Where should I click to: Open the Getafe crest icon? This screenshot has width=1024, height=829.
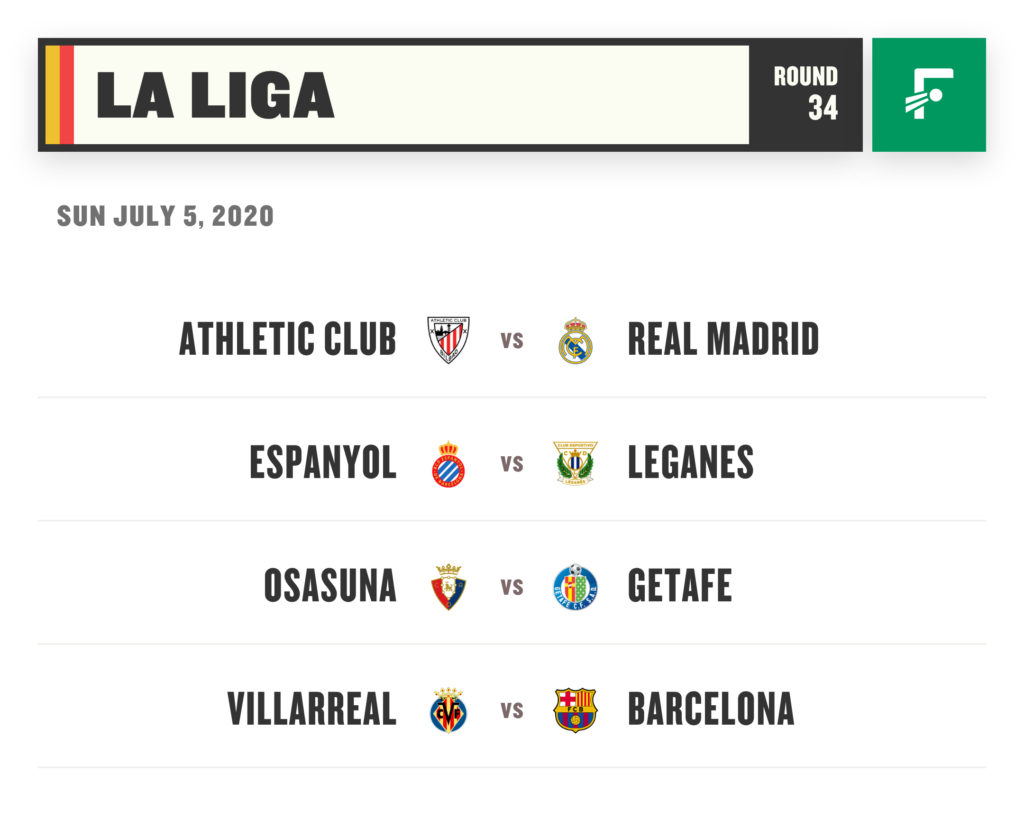point(575,587)
